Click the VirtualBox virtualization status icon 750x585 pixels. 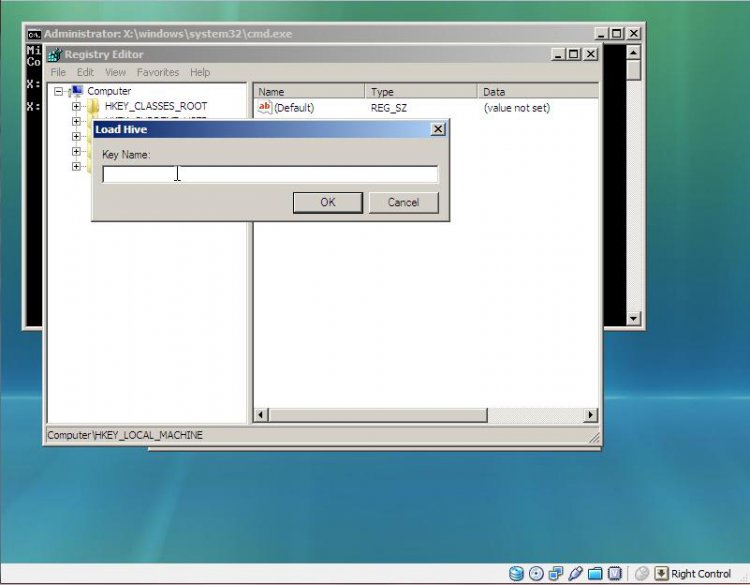point(615,573)
